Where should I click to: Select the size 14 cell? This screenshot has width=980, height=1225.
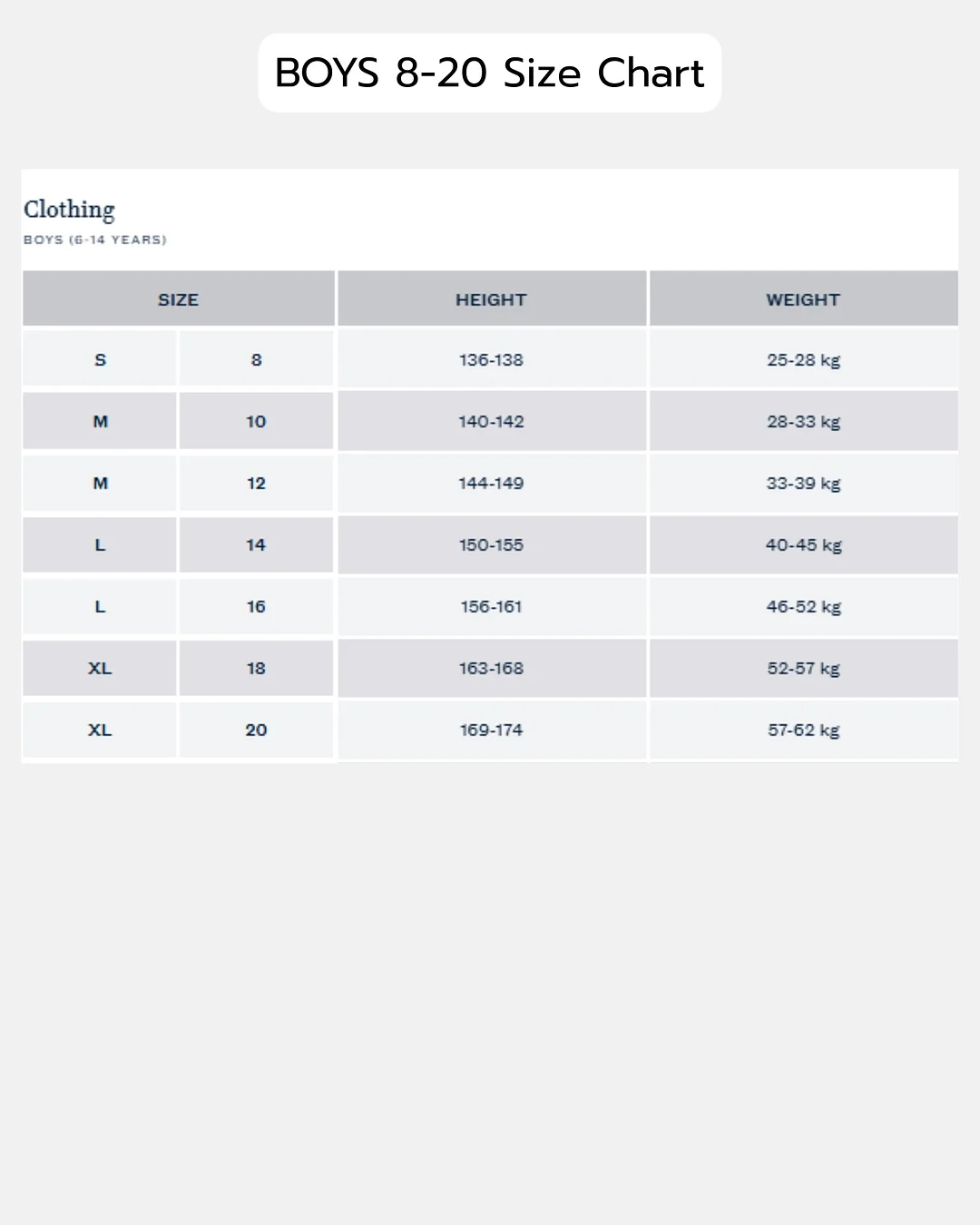pyautogui.click(x=257, y=544)
